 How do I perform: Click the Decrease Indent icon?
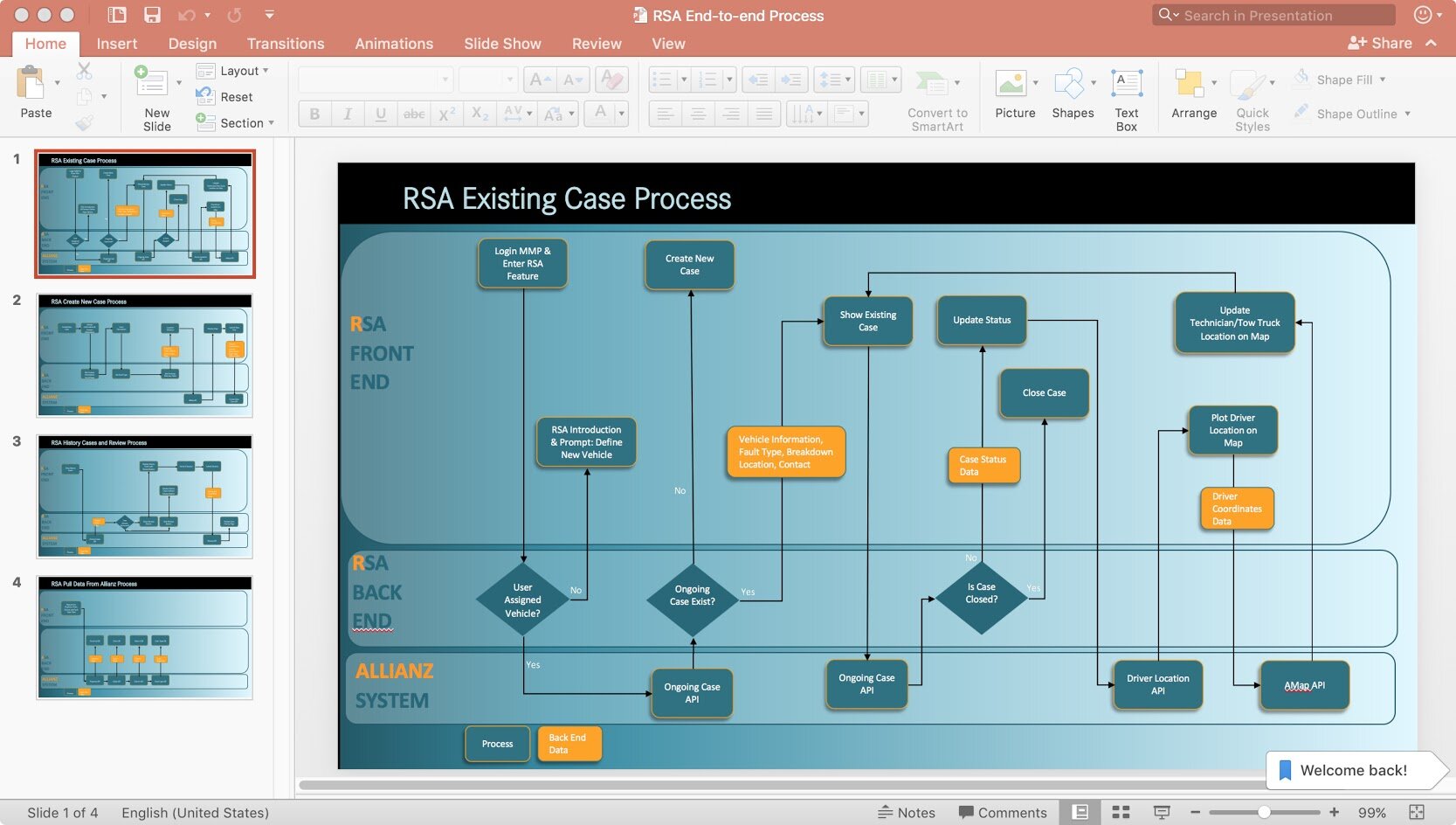758,80
